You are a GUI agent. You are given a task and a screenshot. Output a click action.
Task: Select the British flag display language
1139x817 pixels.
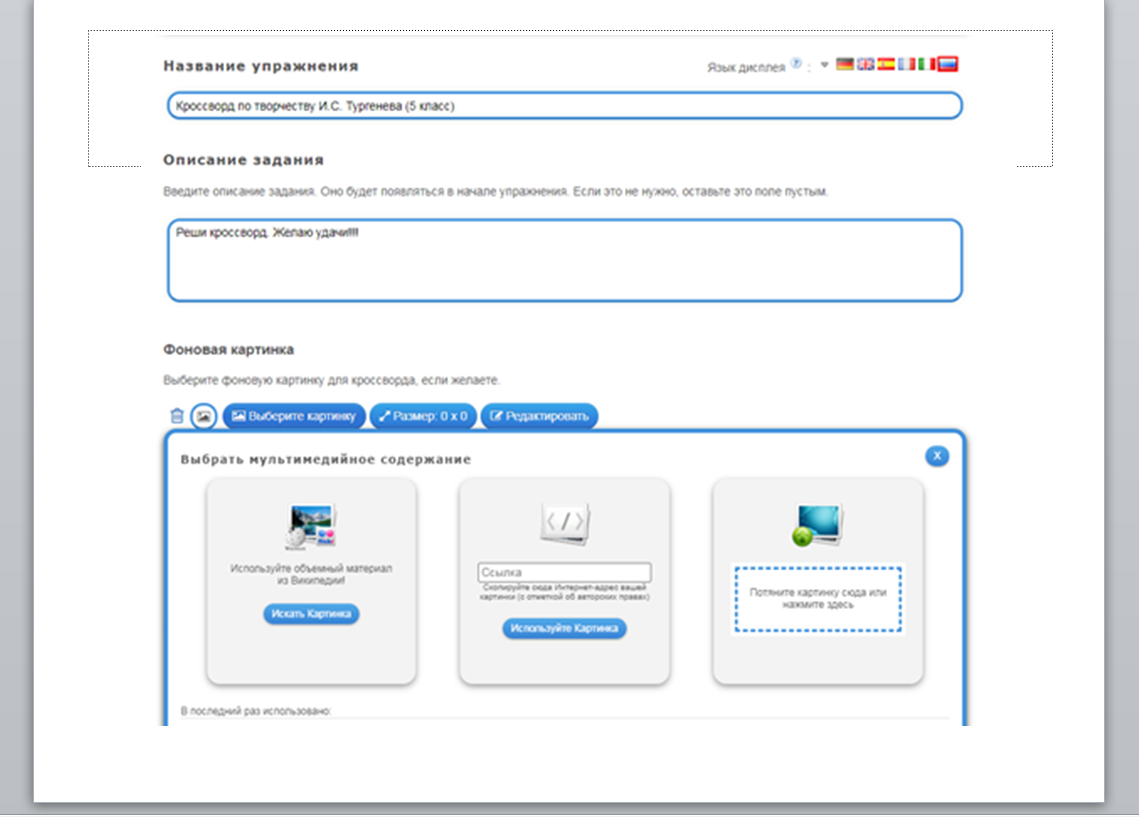point(866,64)
